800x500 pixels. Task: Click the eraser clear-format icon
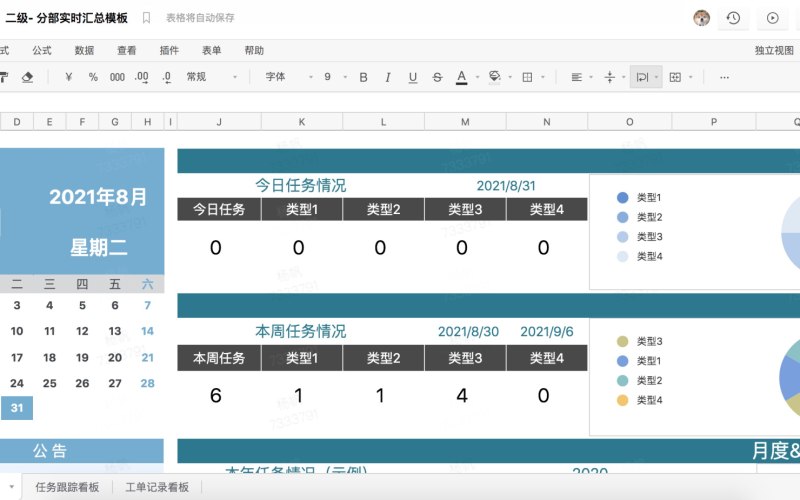[28, 77]
